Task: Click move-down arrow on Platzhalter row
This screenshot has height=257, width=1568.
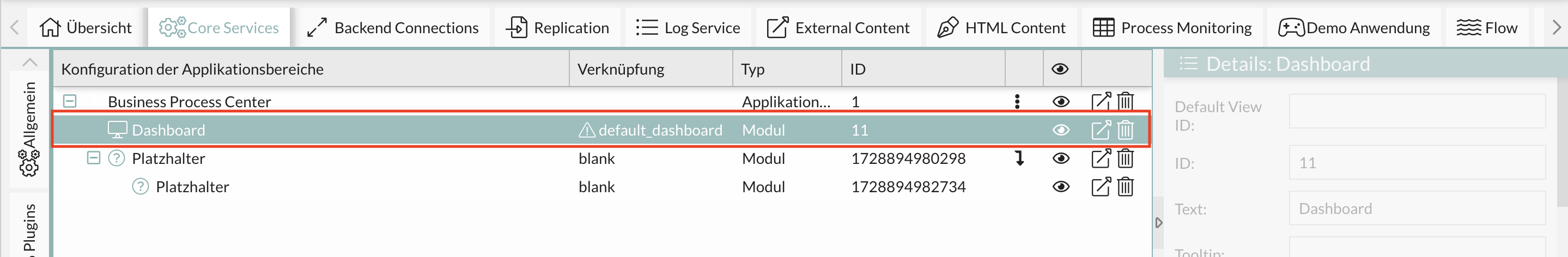Action: [1019, 158]
